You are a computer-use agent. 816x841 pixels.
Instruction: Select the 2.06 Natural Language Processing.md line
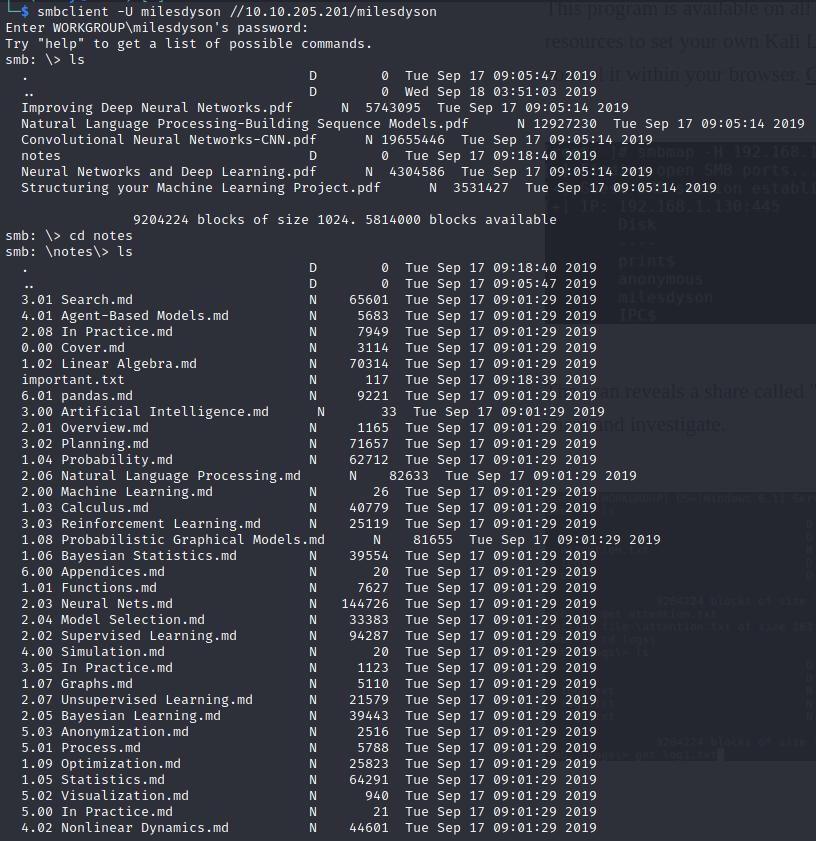(x=328, y=476)
